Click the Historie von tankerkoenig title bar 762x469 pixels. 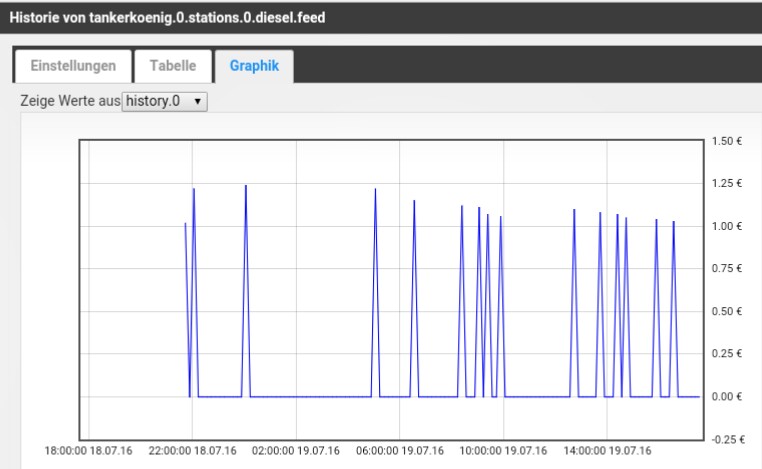168,17
